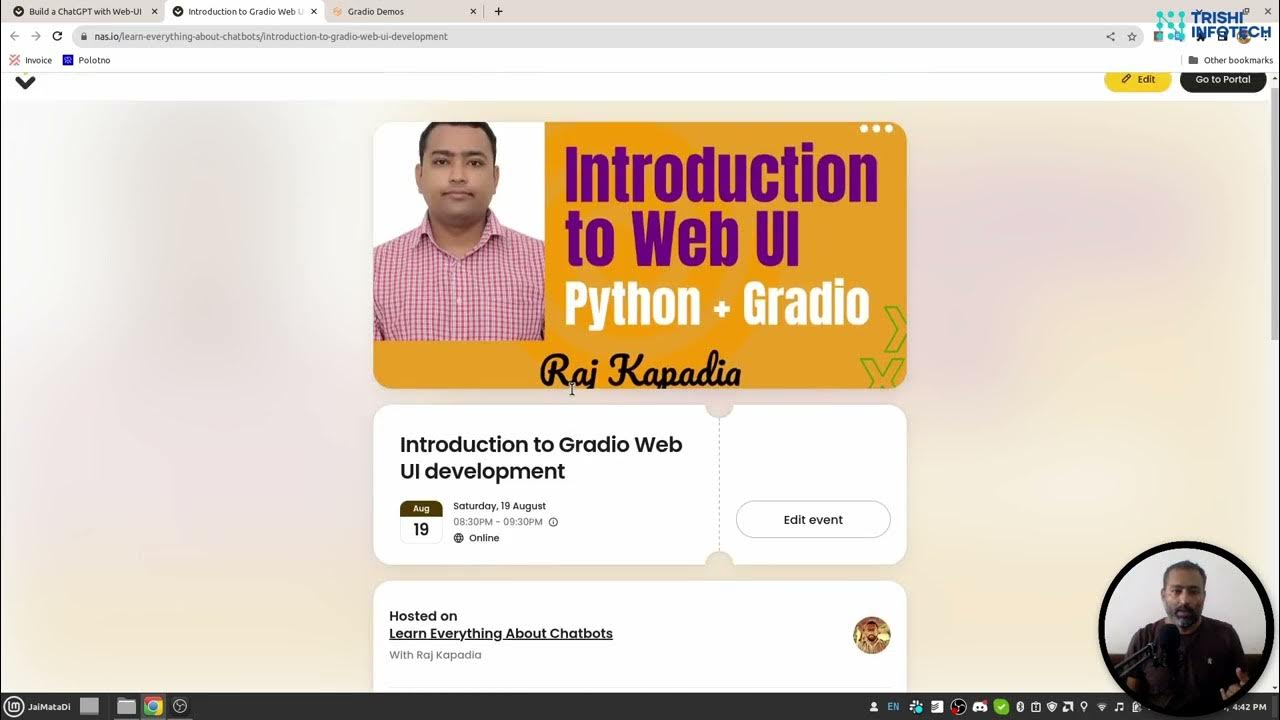1280x720 pixels.
Task: Open Other bookmarks folder
Action: tap(1230, 60)
